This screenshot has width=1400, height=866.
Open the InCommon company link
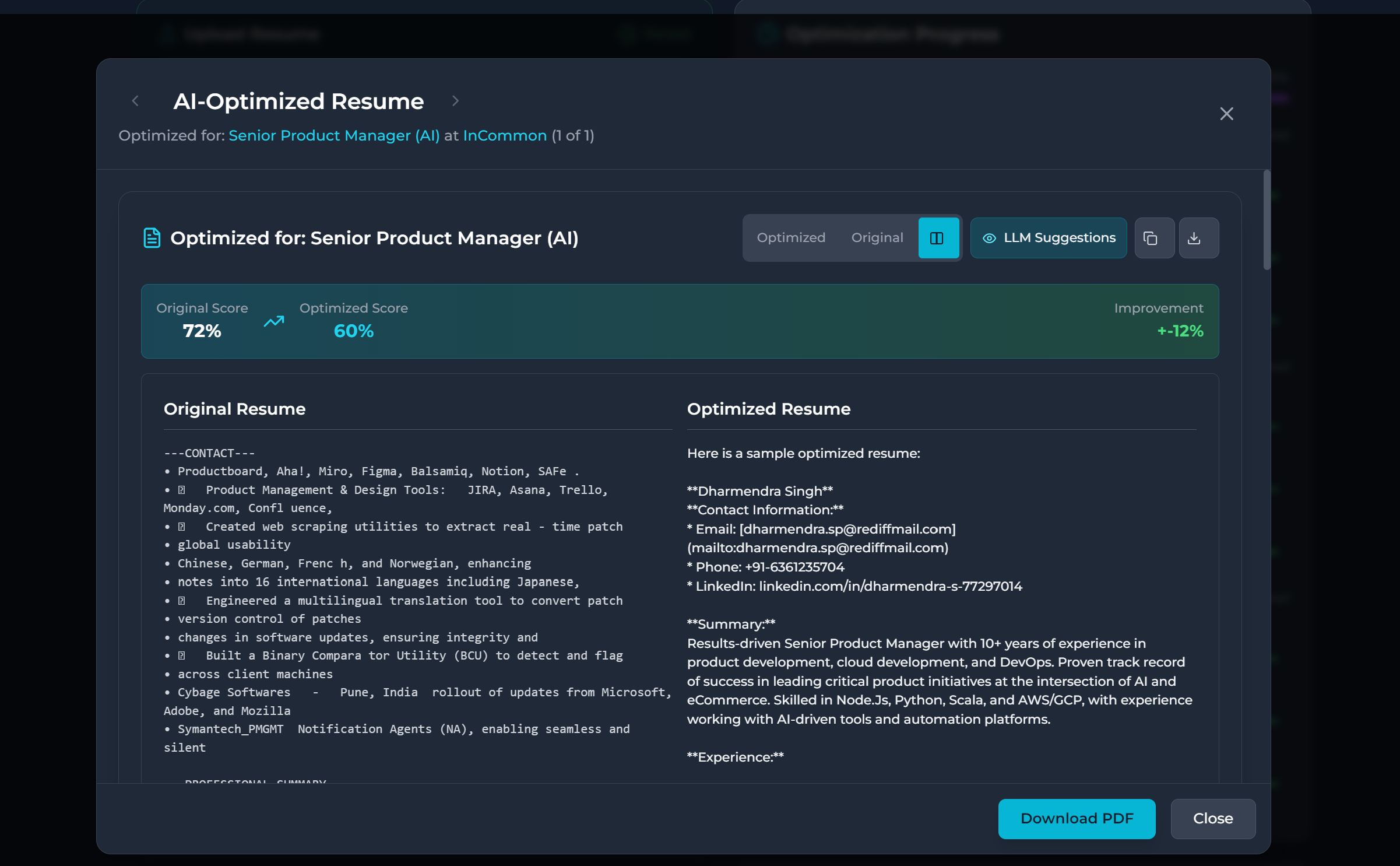[x=505, y=136]
